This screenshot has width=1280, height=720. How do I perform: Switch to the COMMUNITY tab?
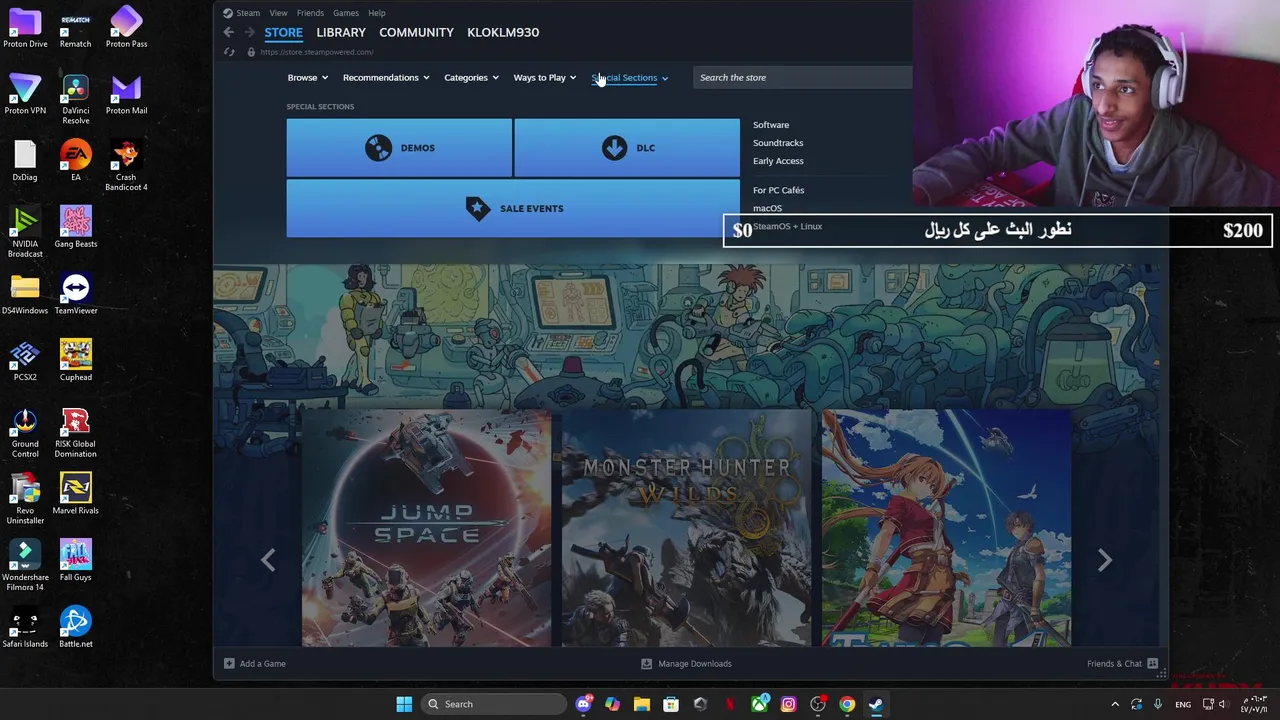416,32
